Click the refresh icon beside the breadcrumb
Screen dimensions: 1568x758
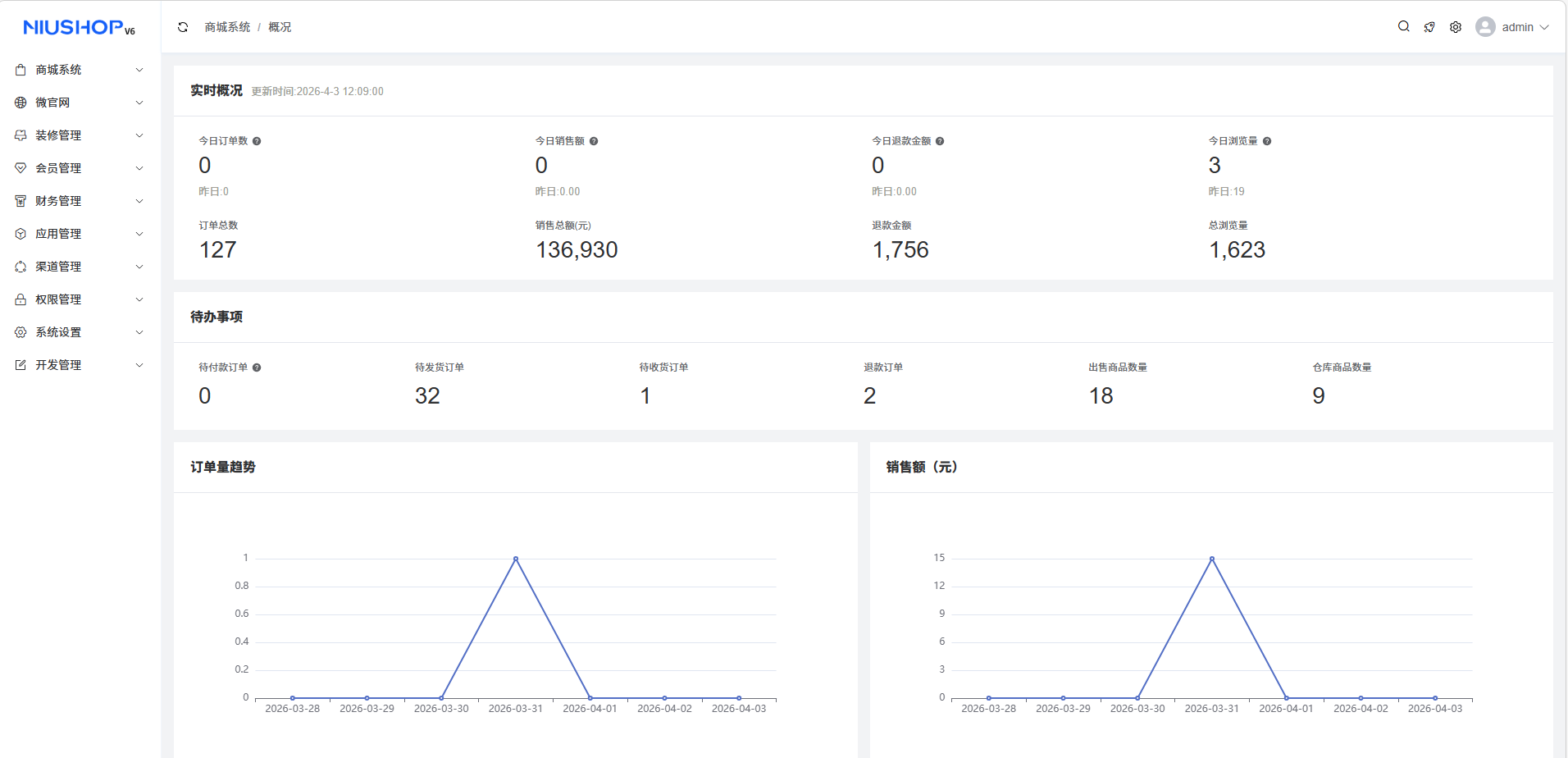(183, 27)
